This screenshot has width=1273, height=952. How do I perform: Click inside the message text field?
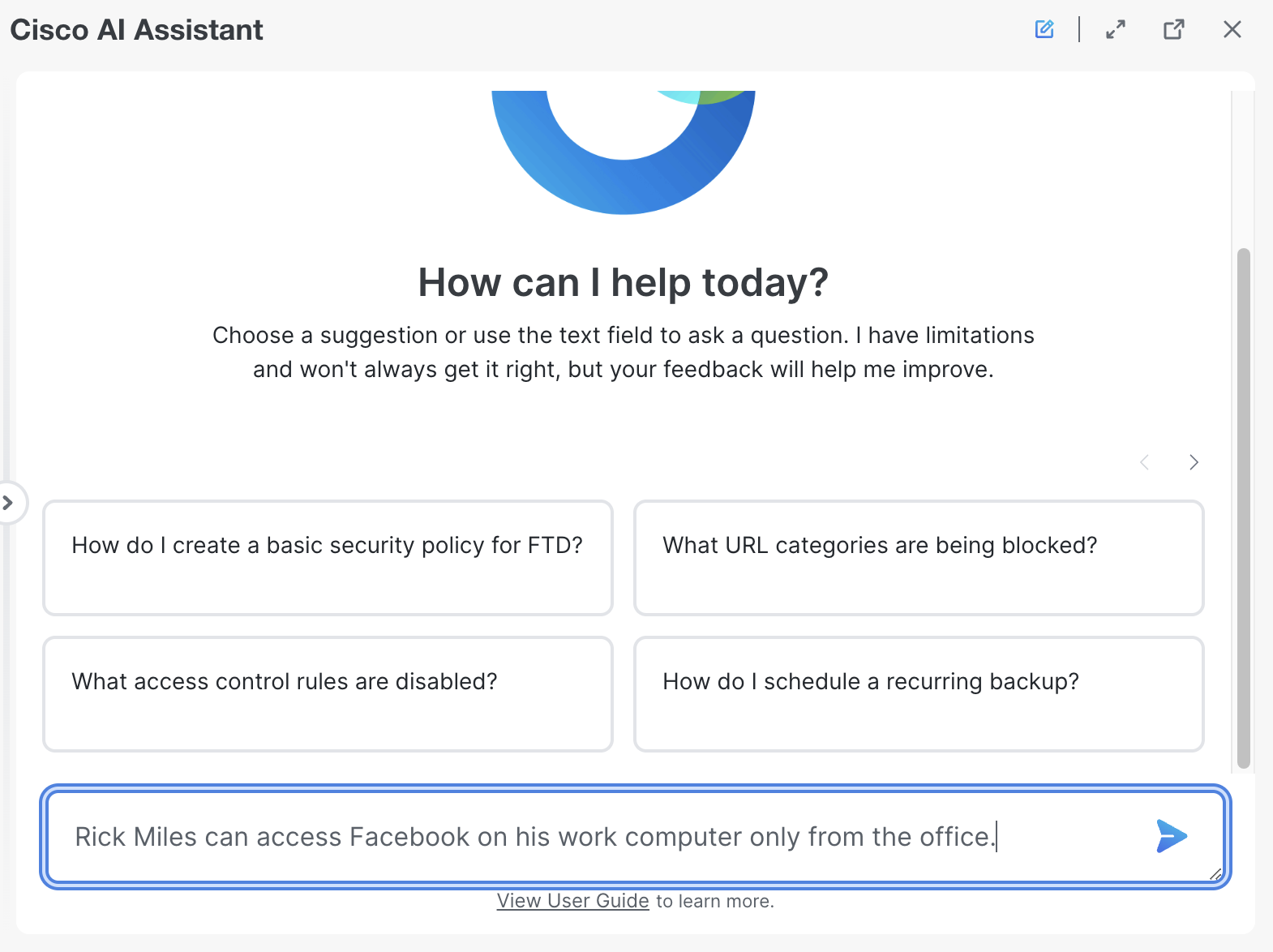pyautogui.click(x=600, y=837)
